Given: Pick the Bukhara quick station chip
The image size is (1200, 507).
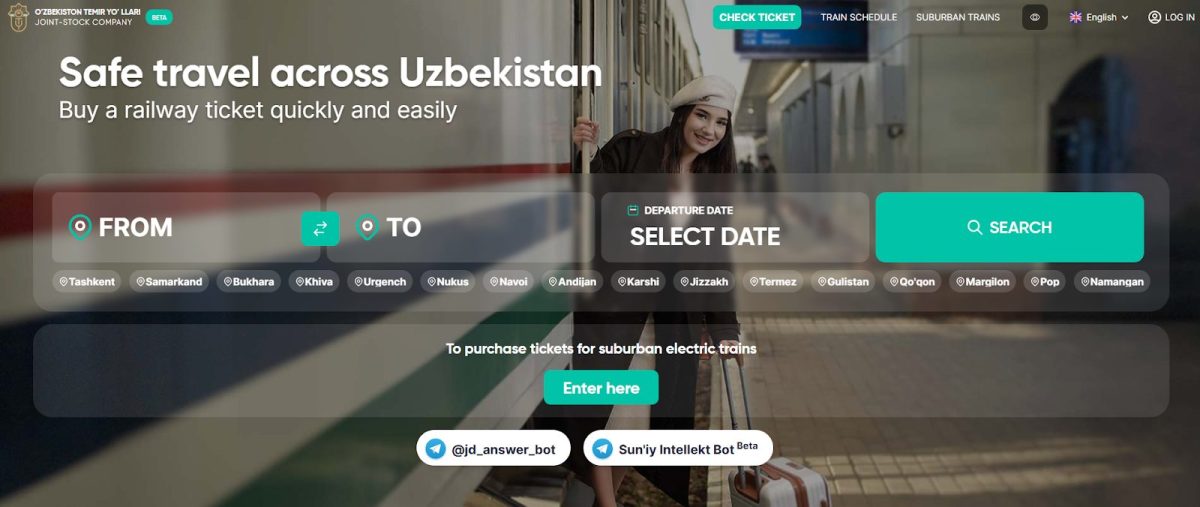Looking at the screenshot, I should tap(249, 282).
